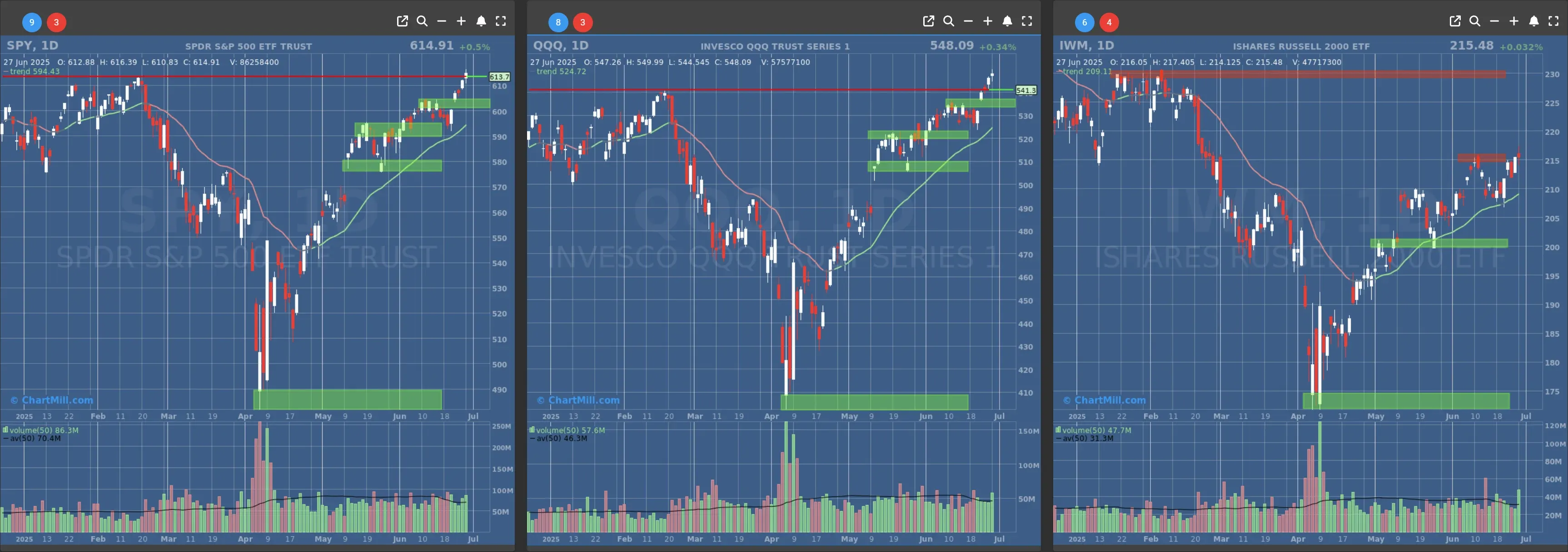The width and height of the screenshot is (1568, 552).
Task: Zoom out QQQ chart with minus icon
Action: (968, 21)
